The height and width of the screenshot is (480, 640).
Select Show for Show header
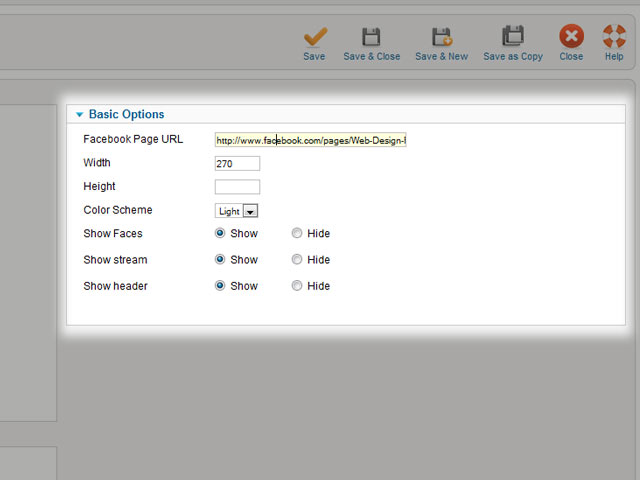tap(220, 286)
